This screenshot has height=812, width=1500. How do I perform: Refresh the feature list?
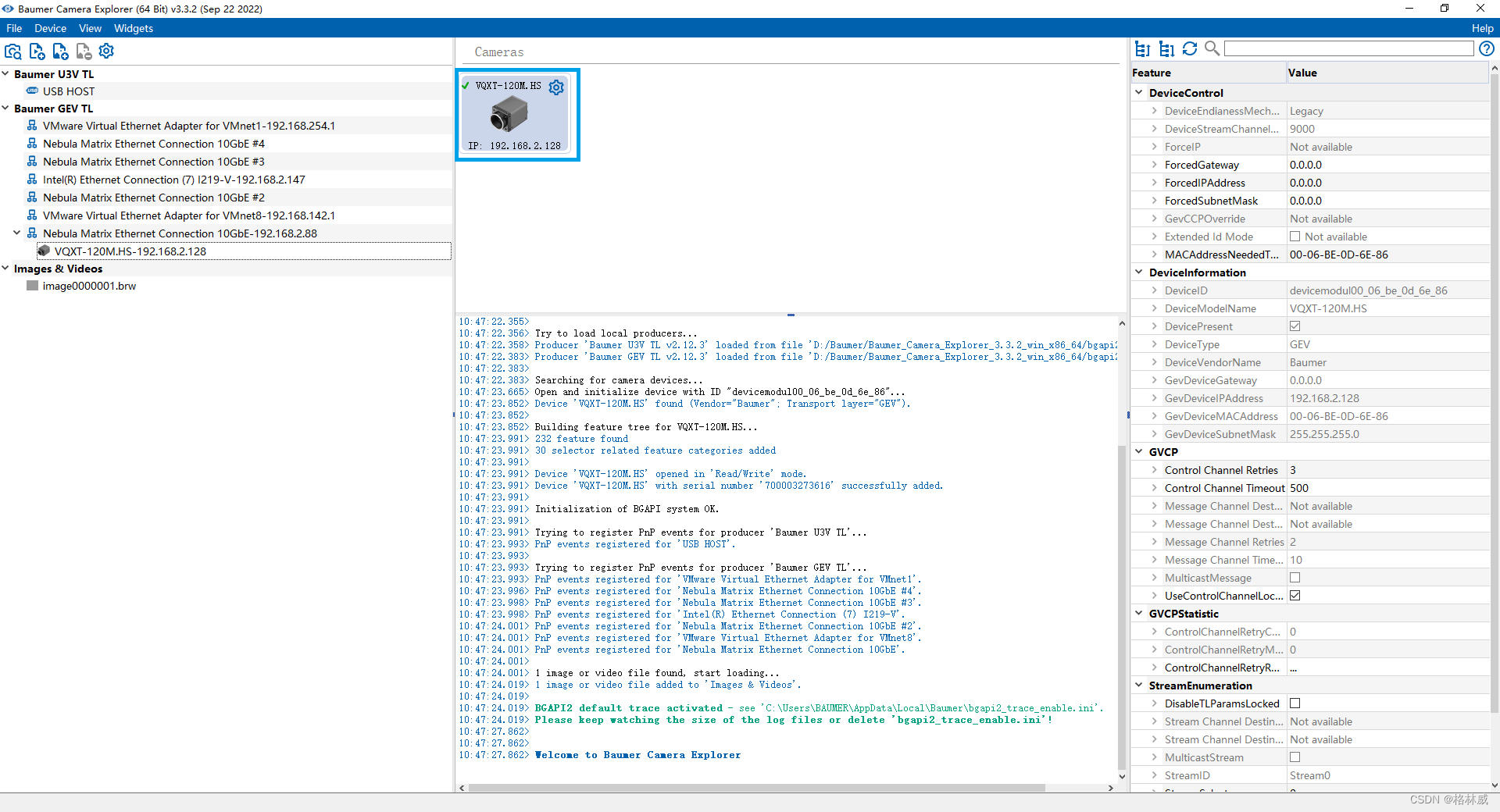(1190, 48)
